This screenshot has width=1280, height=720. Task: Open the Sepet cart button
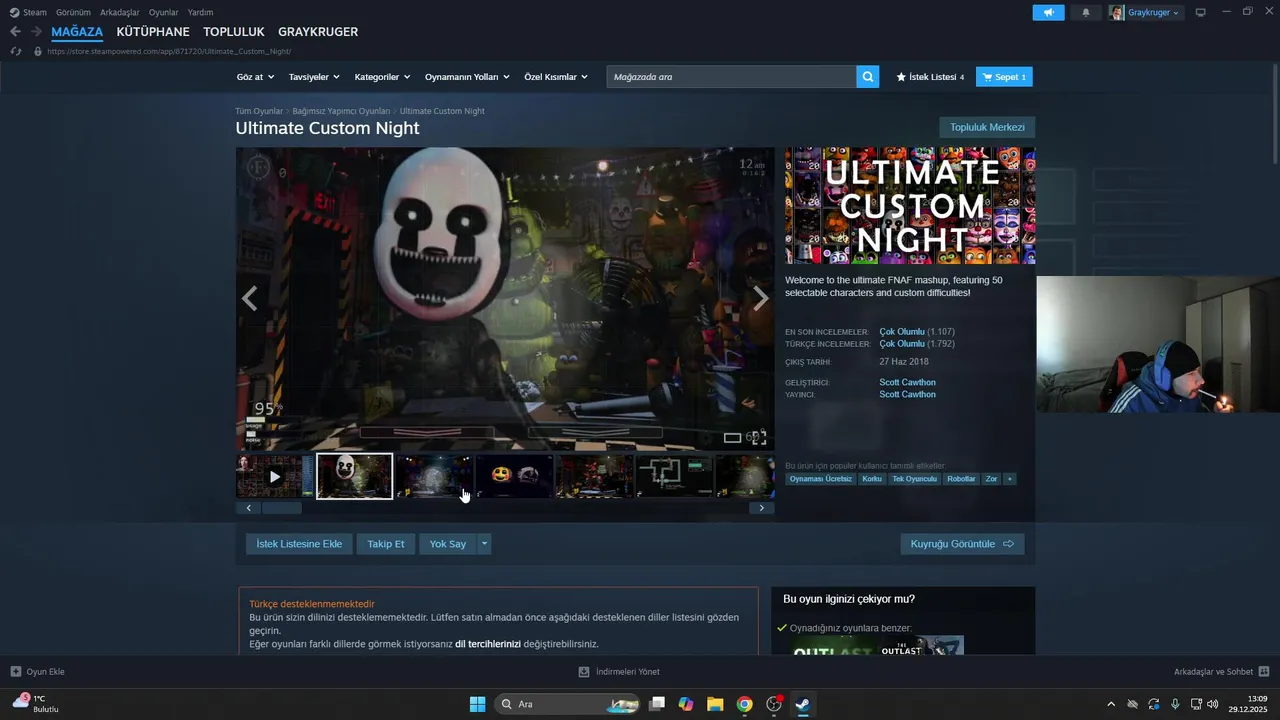click(x=1004, y=77)
